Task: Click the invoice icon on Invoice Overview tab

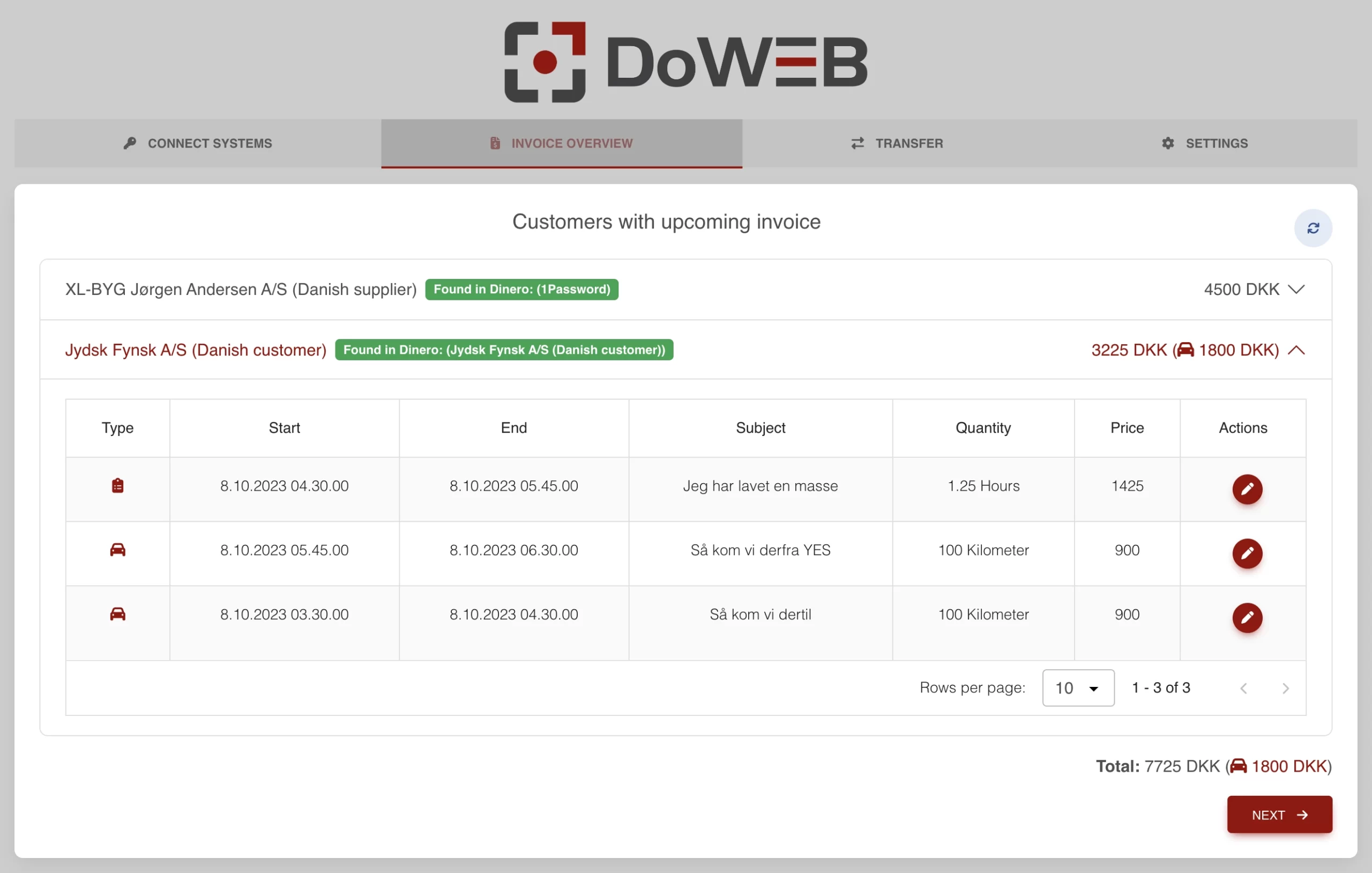Action: (495, 143)
